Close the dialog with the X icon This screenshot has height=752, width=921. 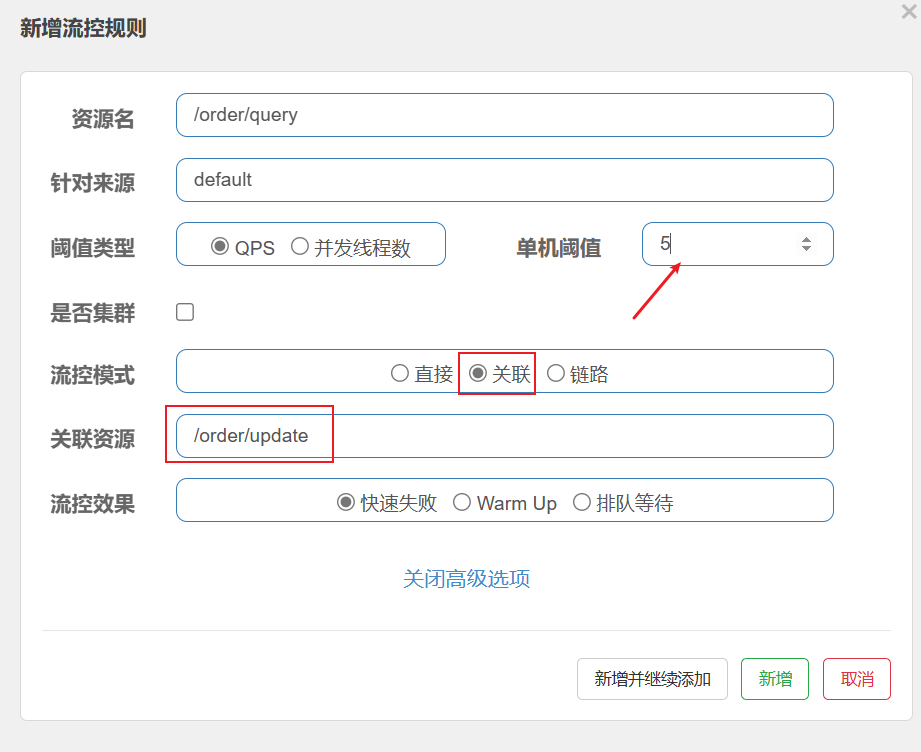click(909, 11)
